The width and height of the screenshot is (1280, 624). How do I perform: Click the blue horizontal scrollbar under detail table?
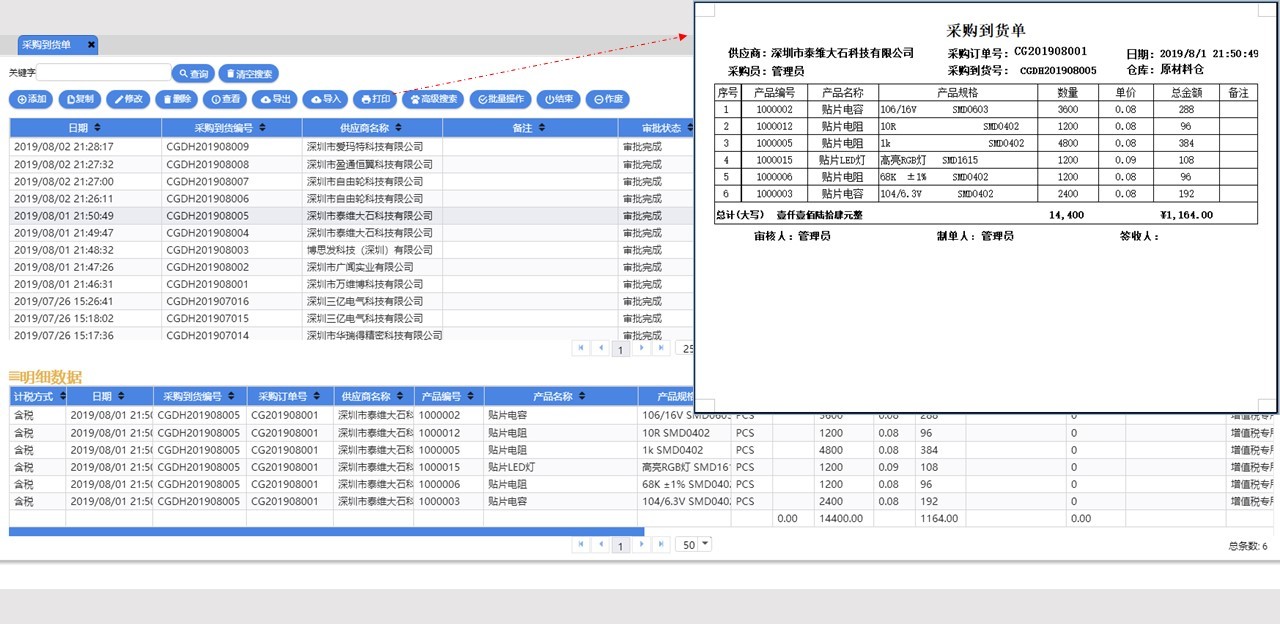[326, 531]
